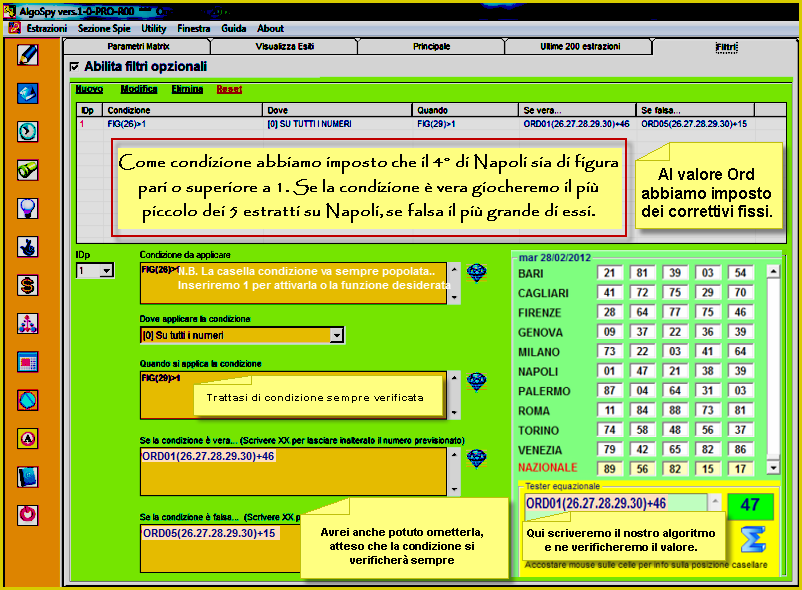Click the diamond icon beside the Se vera field

[x=476, y=458]
